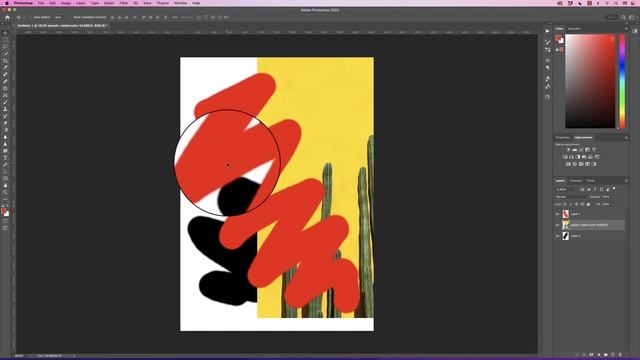Switch to the Properties tab
Viewport: 640px width, 360px height.
[562, 138]
